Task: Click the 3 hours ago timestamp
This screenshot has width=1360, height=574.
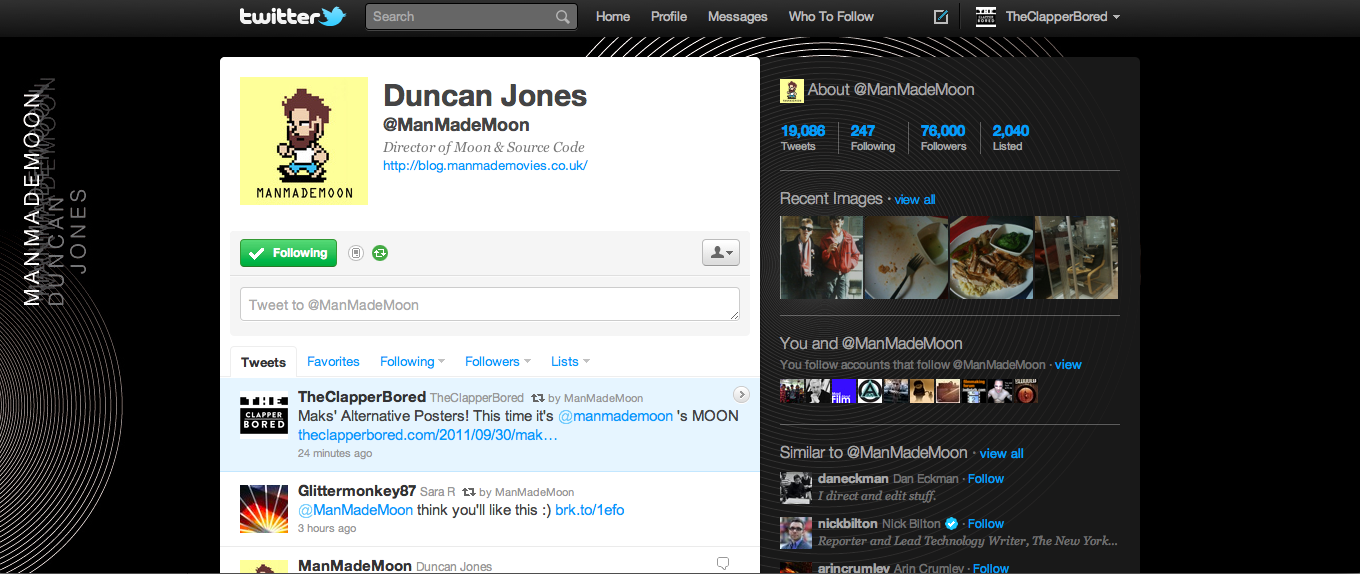Action: coord(327,528)
